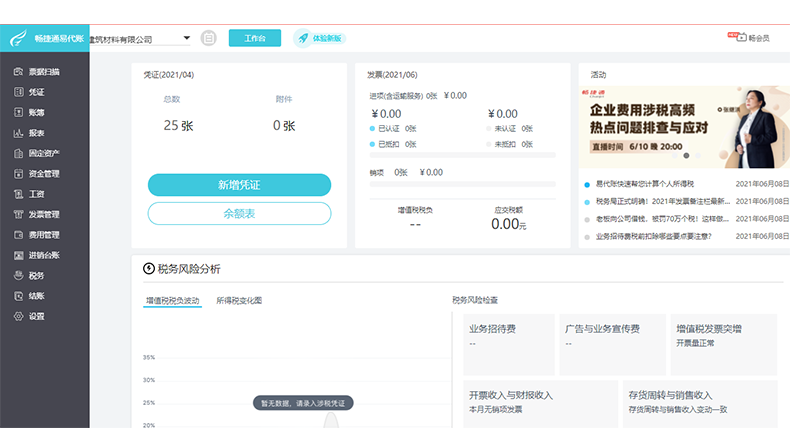Switch to the 增值税税负波动 tab
The height and width of the screenshot is (445, 790).
[173, 300]
